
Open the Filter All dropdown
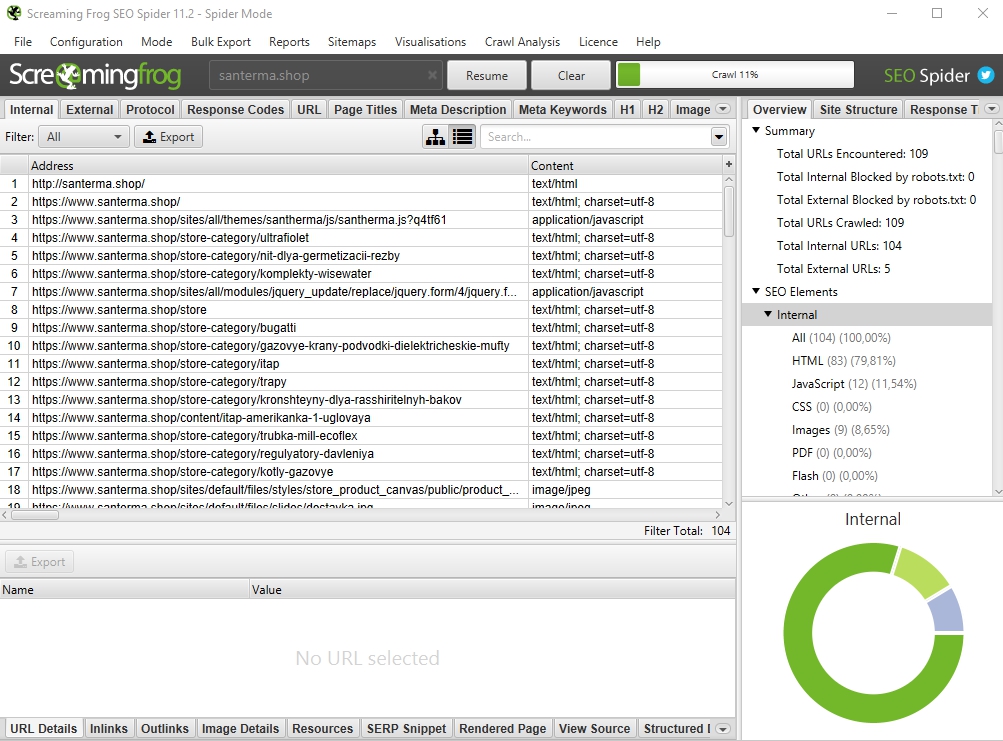pyautogui.click(x=84, y=137)
